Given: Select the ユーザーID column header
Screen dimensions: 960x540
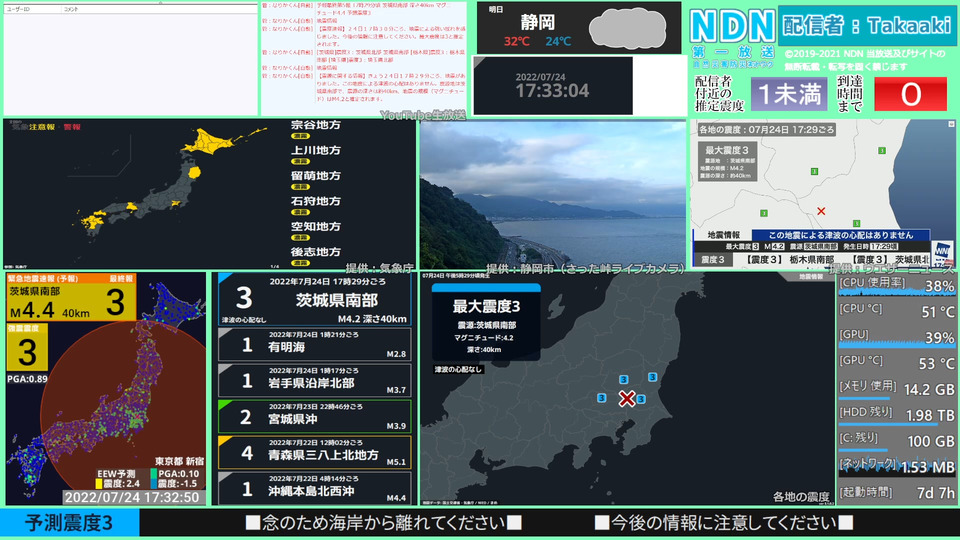Looking at the screenshot, I should [x=18, y=9].
